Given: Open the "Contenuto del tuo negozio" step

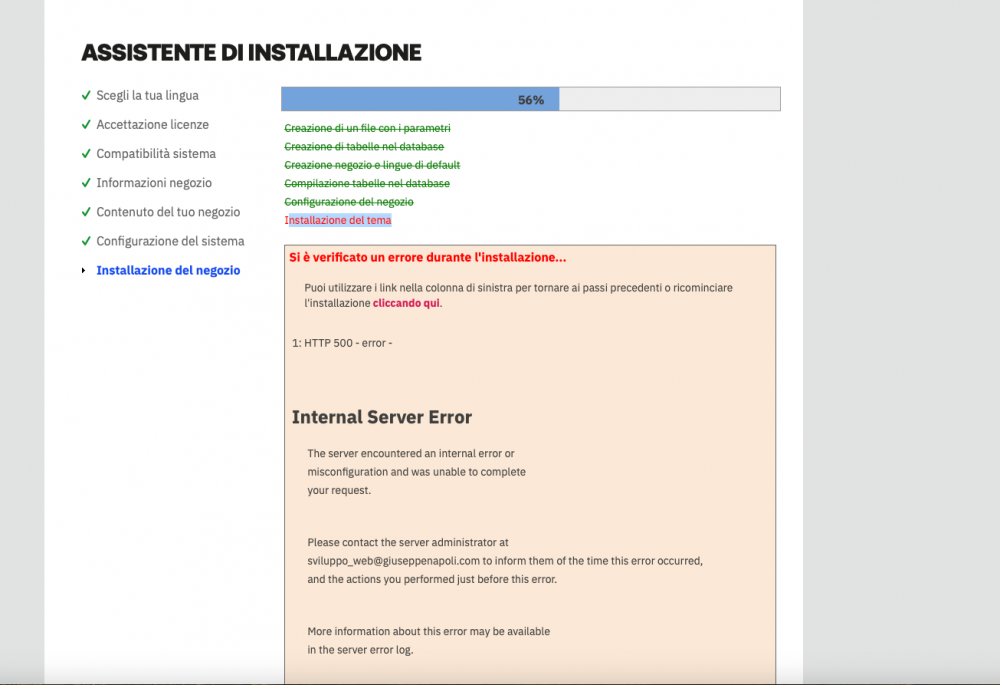Looking at the screenshot, I should pos(167,211).
